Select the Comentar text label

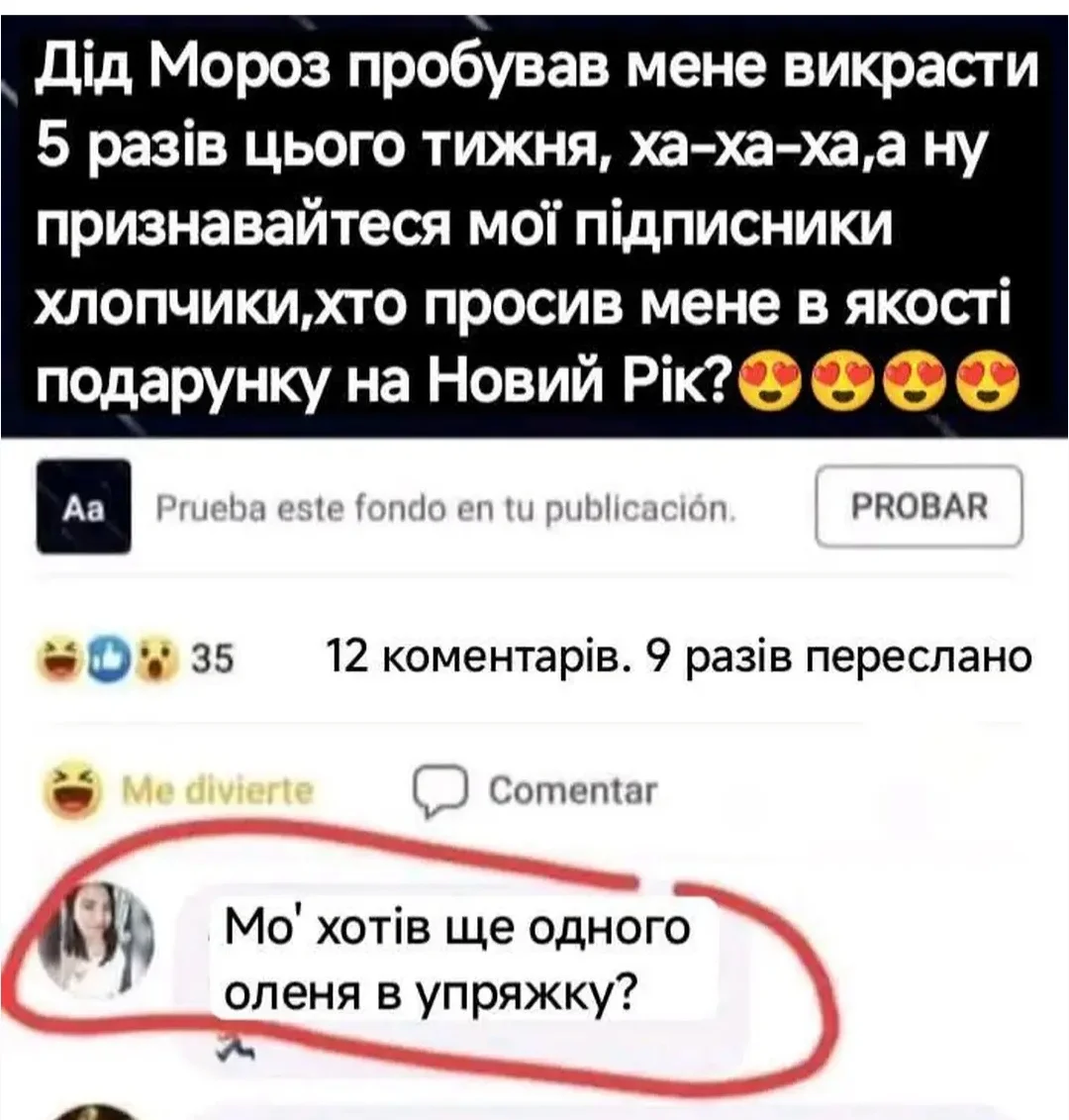click(x=573, y=791)
